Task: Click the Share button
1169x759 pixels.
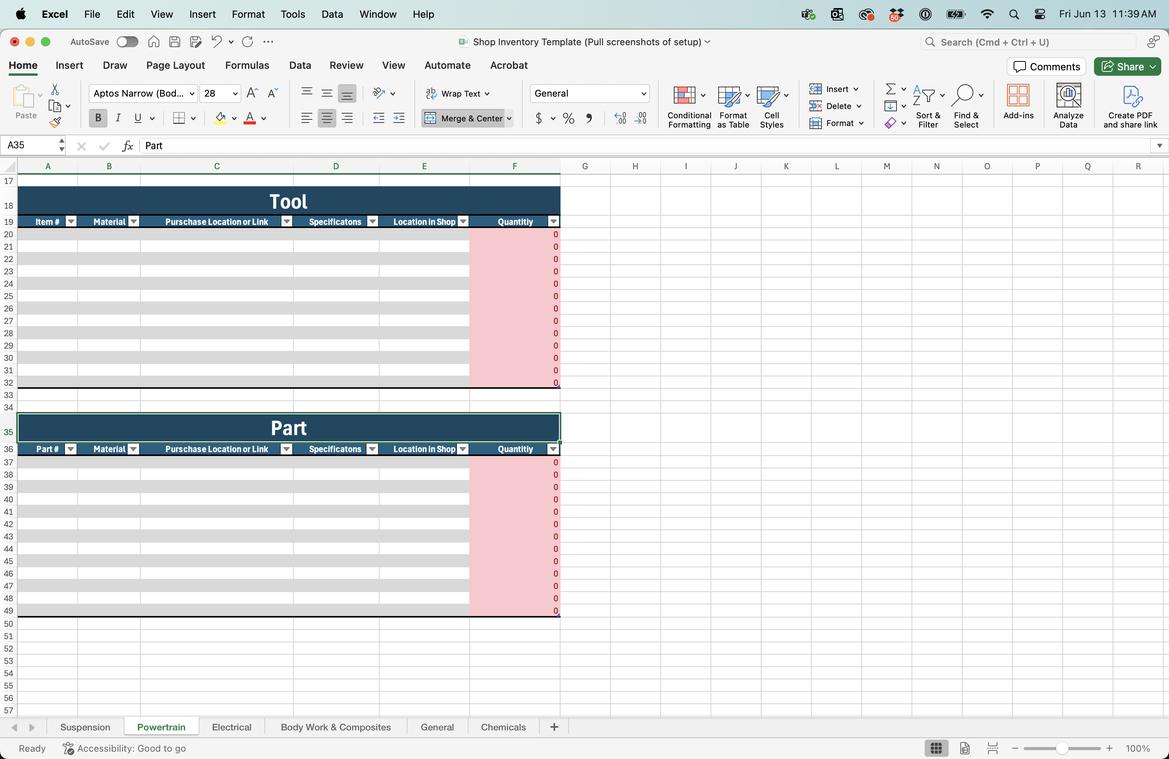Action: click(x=1126, y=66)
